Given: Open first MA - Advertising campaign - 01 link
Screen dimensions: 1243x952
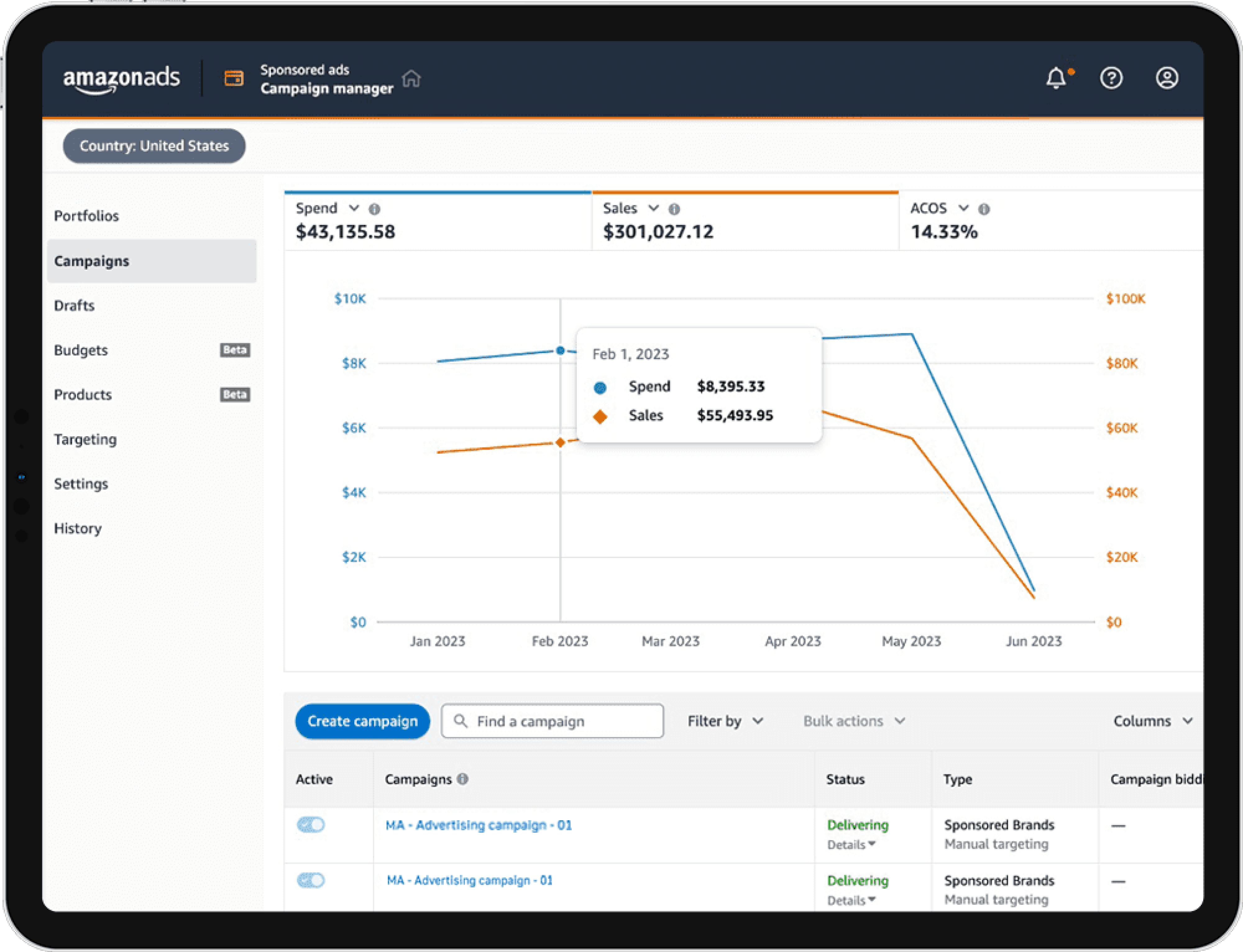Looking at the screenshot, I should coord(478,825).
